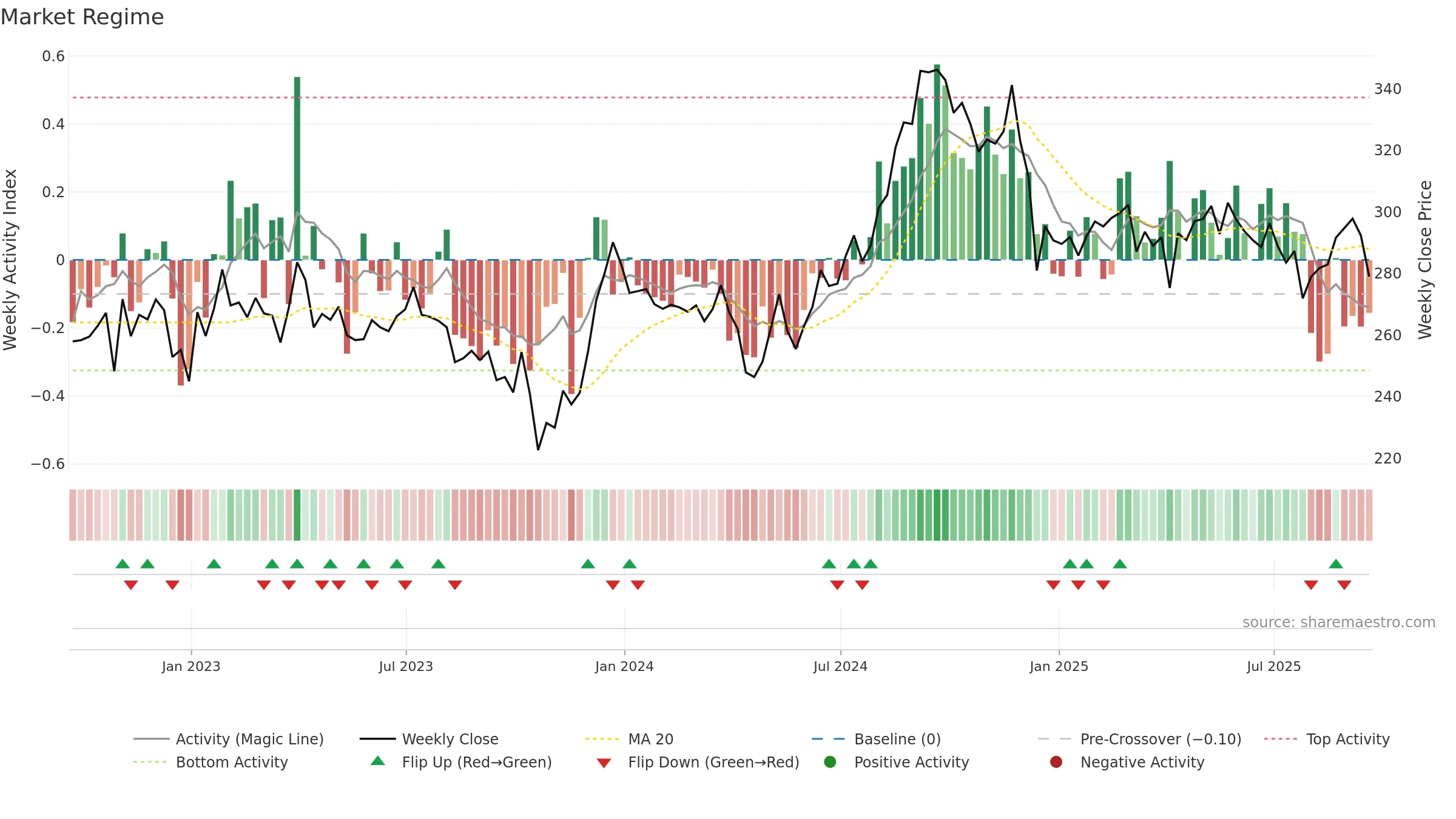Screen dimensions: 1456x819
Task: Click the 300 price axis tick
Action: click(x=1387, y=212)
